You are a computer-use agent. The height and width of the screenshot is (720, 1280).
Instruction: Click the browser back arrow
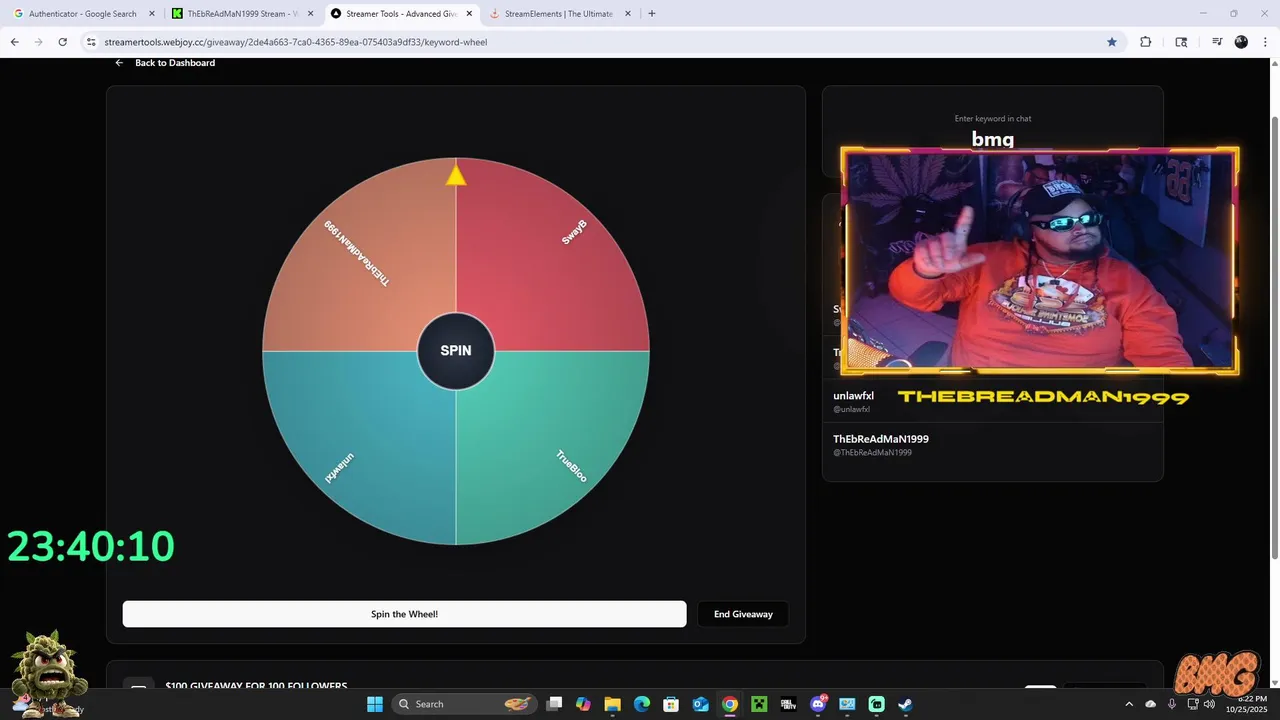(14, 42)
